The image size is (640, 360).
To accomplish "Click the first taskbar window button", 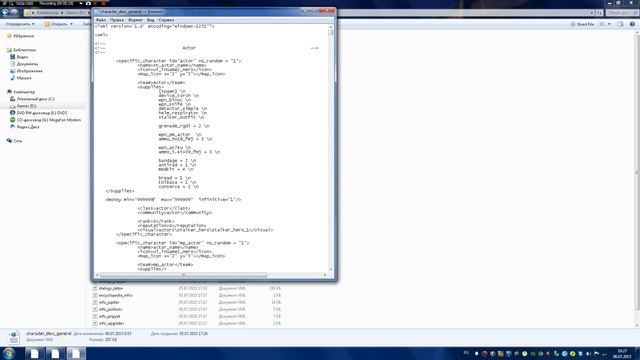I will 34,353.
